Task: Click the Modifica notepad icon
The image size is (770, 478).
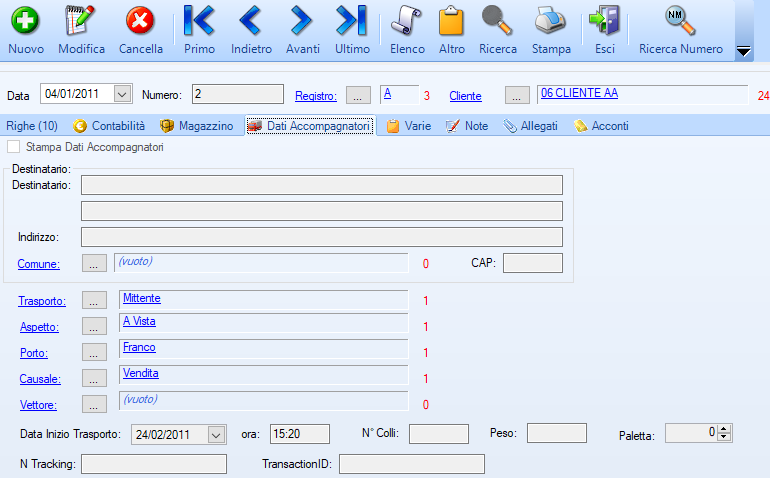Action: [x=81, y=21]
